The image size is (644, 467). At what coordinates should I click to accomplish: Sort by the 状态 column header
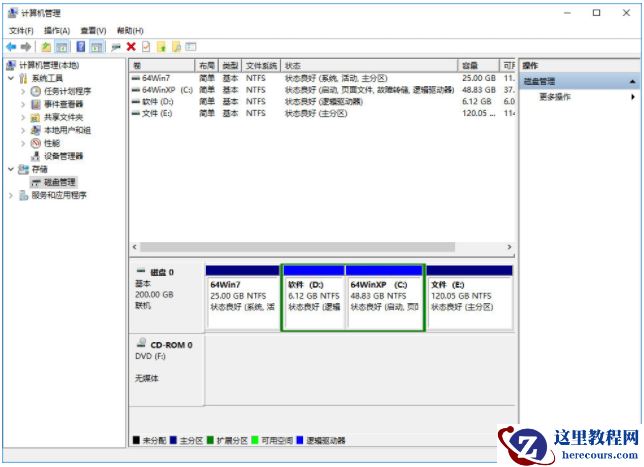click(x=369, y=66)
